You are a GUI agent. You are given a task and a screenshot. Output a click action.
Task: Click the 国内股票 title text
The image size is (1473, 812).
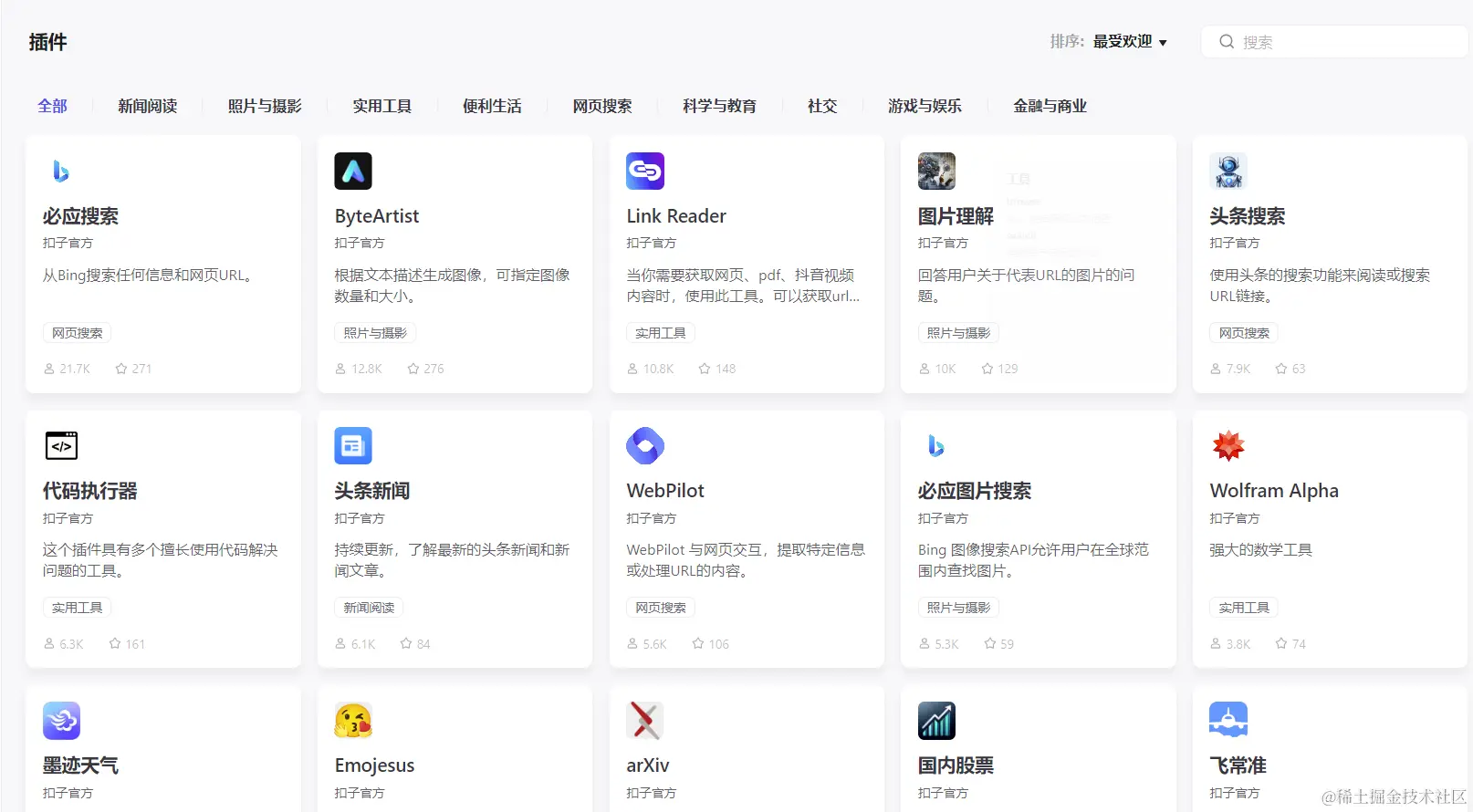(956, 765)
